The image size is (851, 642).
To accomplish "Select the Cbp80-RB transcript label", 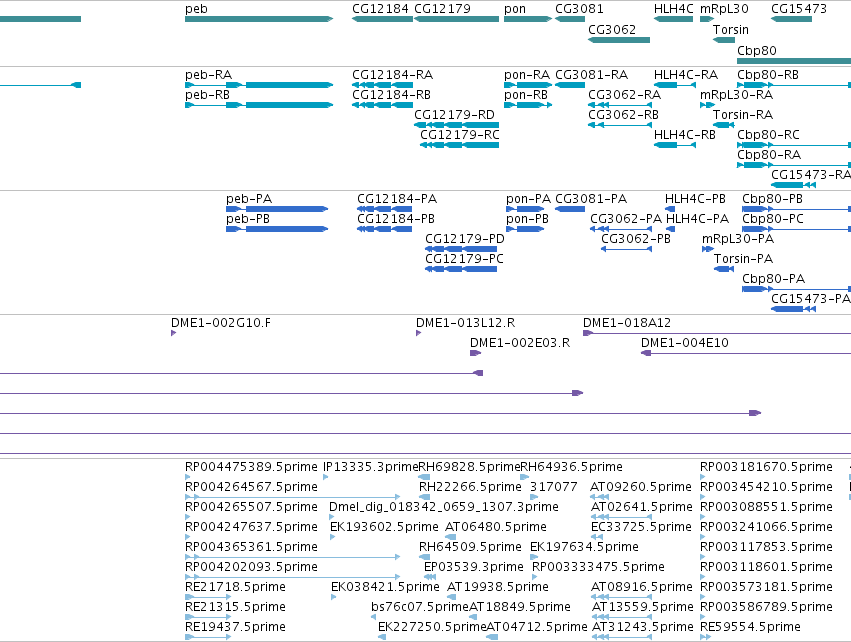I will pyautogui.click(x=768, y=74).
